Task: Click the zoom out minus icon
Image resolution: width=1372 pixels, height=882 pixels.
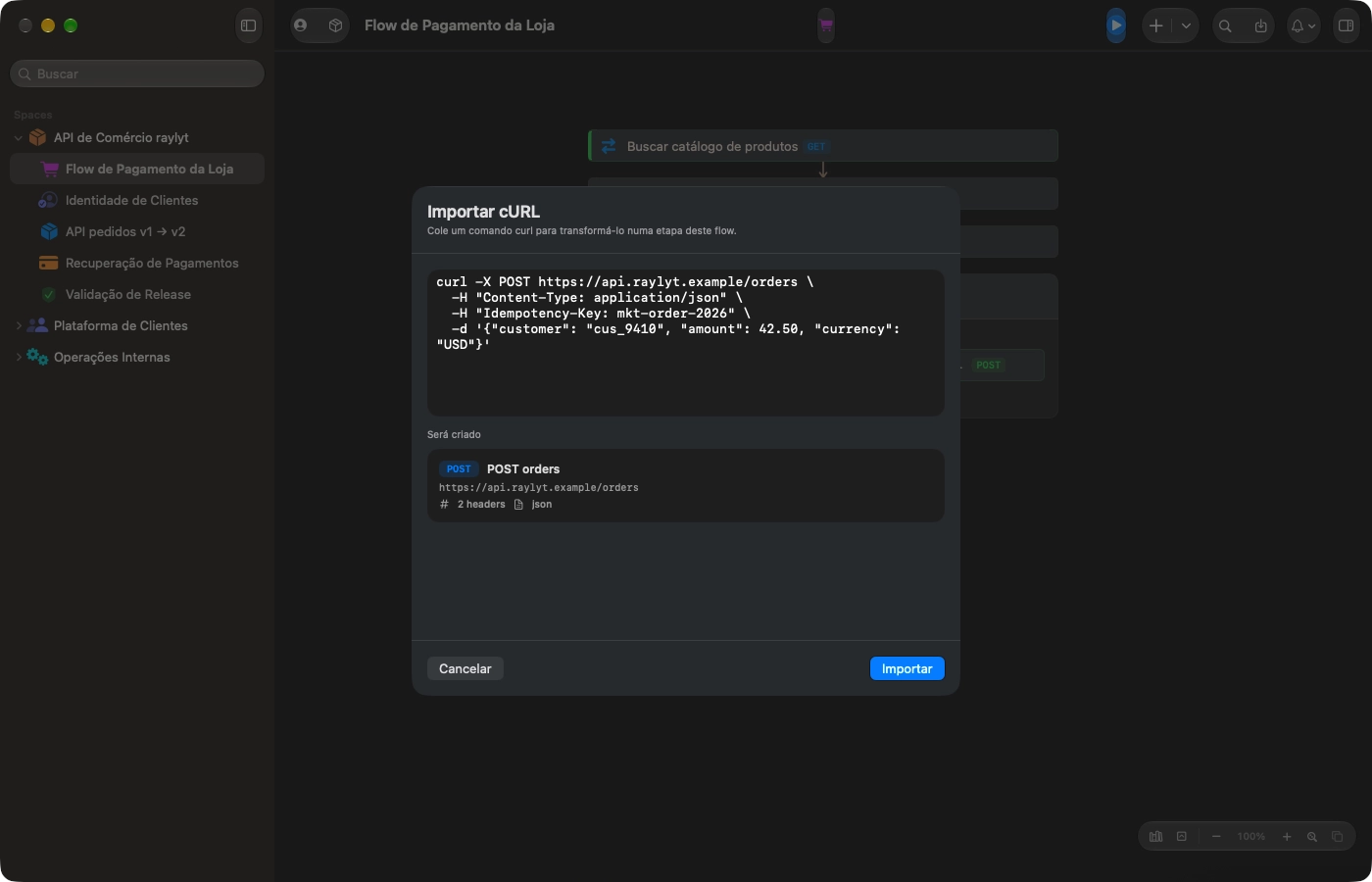Action: pos(1216,836)
